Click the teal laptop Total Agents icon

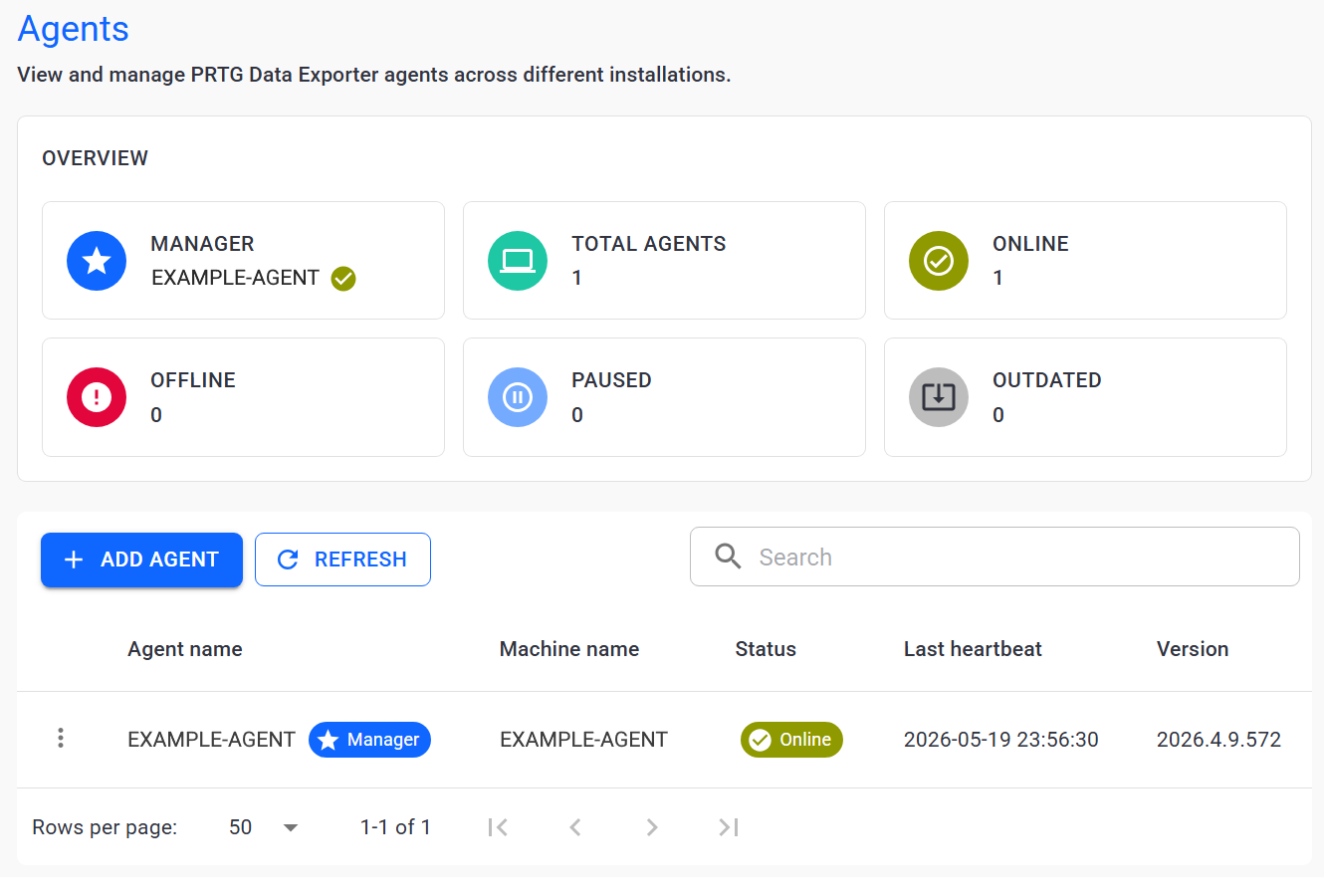point(518,261)
